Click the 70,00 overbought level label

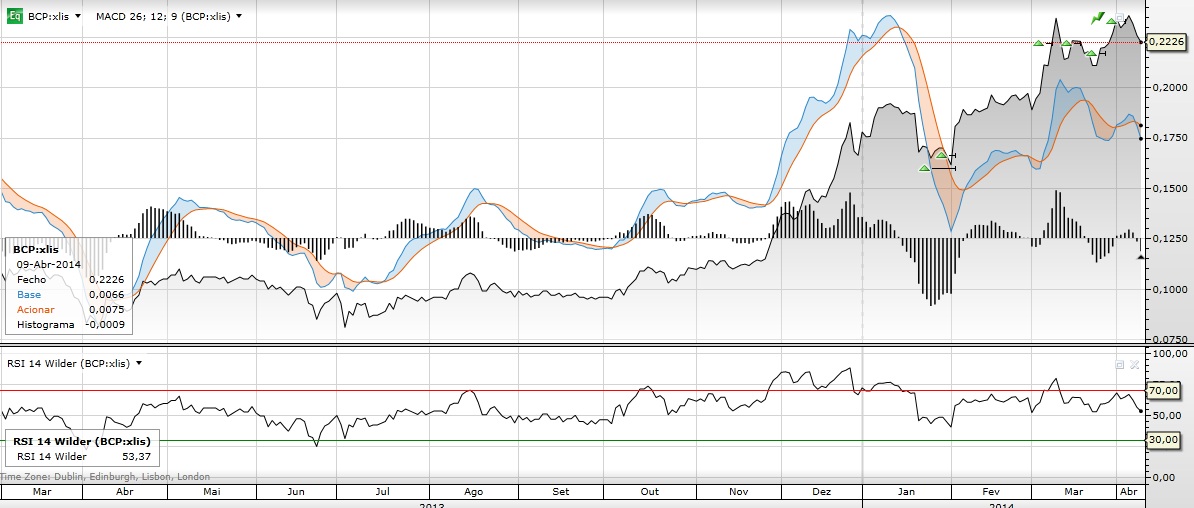tap(1164, 391)
